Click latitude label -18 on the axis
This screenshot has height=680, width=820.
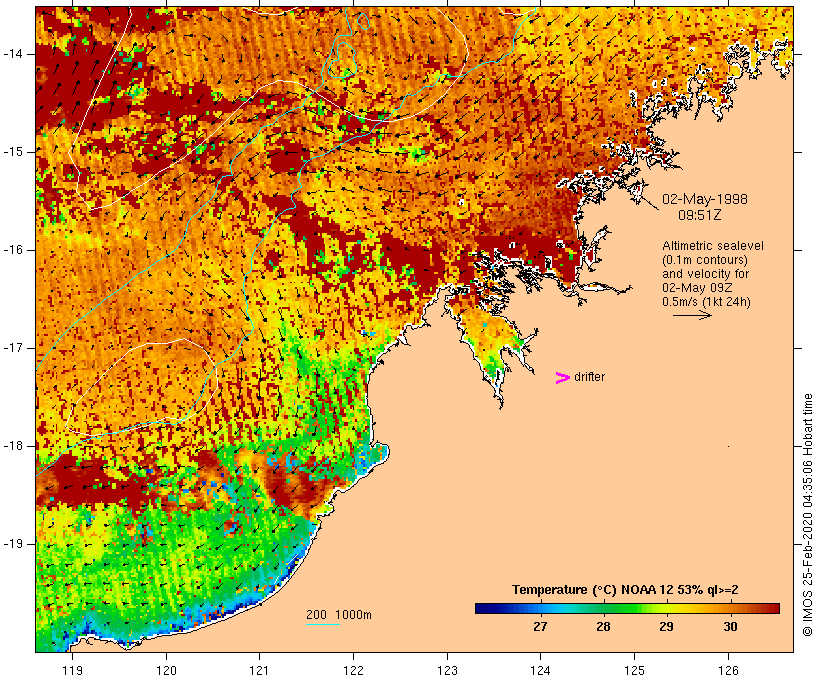(13, 446)
